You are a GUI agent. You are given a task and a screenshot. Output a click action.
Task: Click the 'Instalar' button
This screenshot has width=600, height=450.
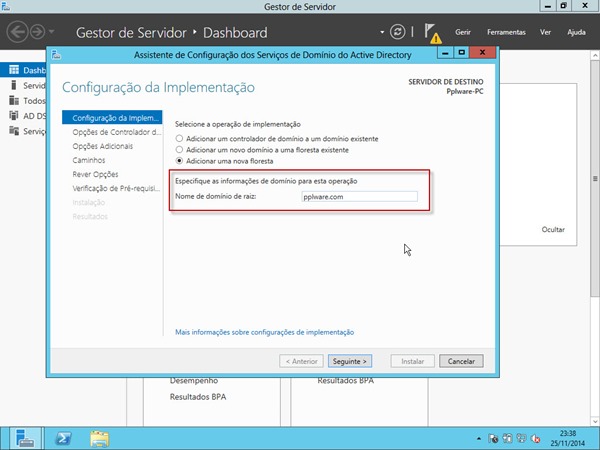tap(412, 361)
